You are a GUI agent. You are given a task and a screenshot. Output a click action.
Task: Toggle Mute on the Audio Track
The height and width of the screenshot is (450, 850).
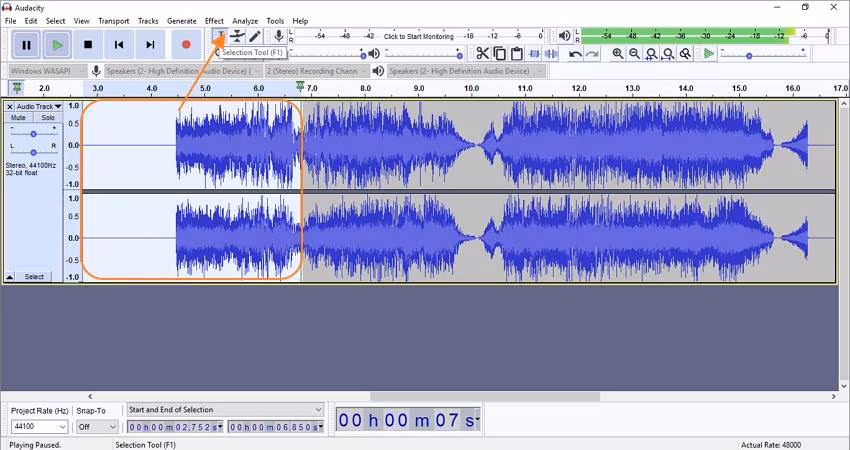pos(18,118)
